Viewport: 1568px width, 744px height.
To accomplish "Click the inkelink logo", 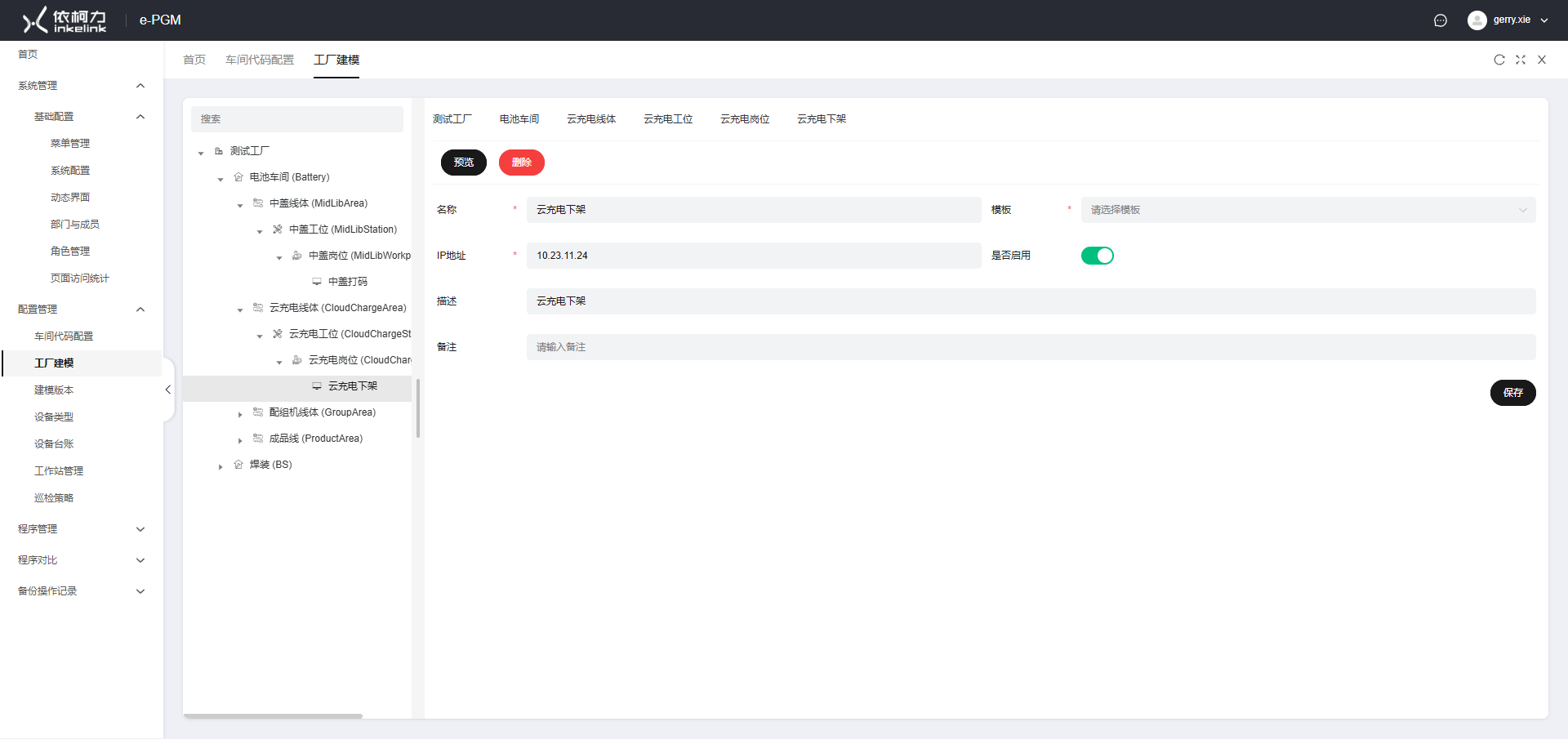I will coord(65,20).
